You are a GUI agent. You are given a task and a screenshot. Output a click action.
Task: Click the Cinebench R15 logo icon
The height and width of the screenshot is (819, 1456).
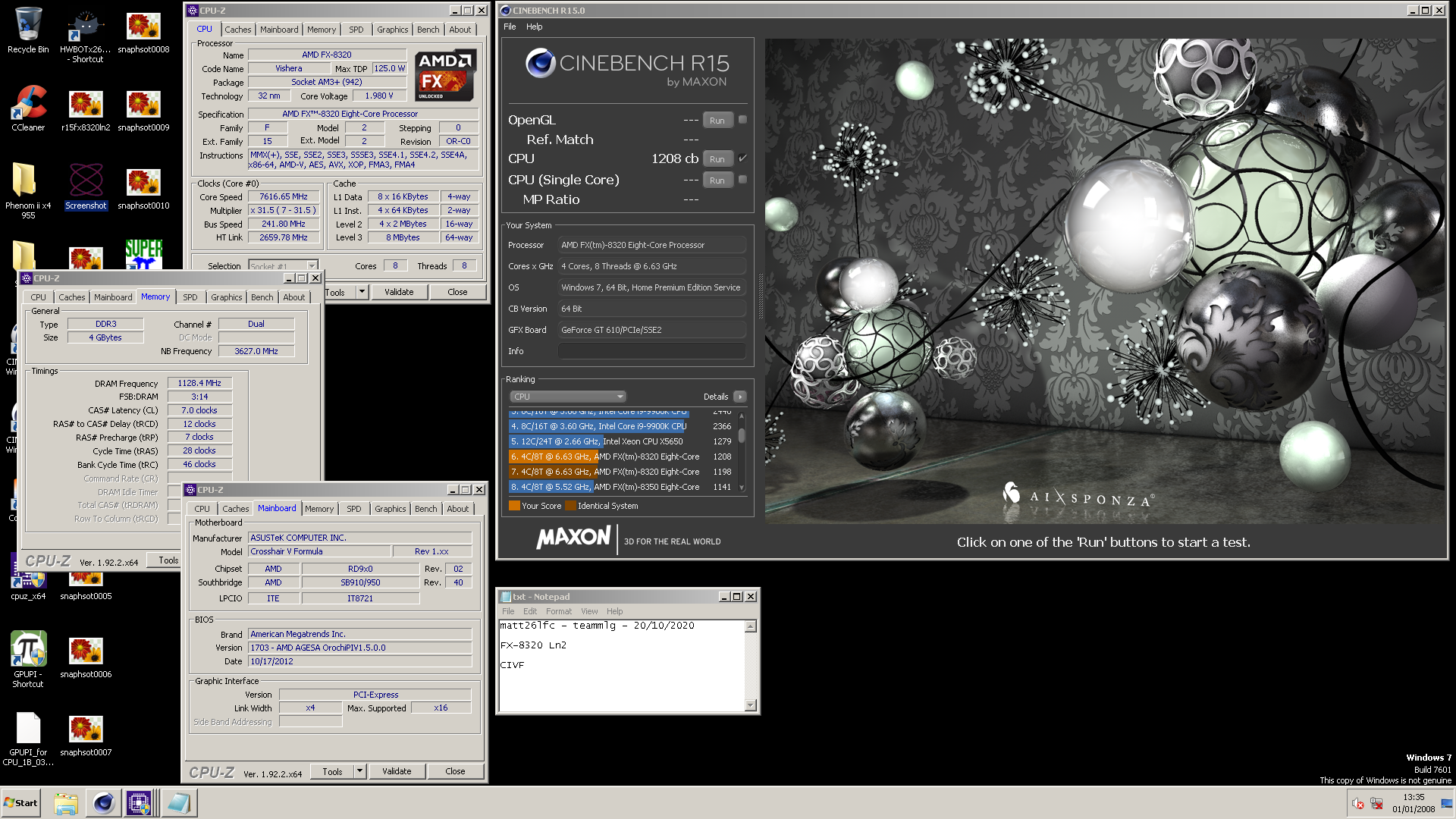point(541,63)
